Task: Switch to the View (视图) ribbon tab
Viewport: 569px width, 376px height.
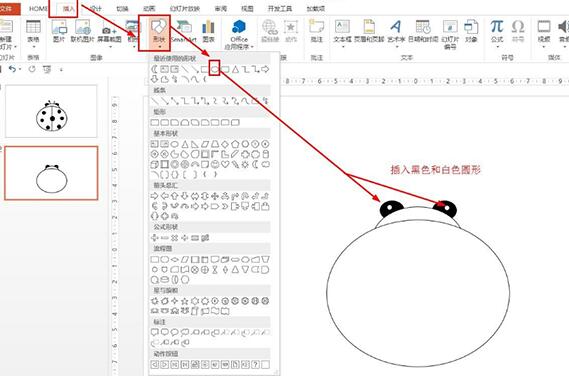Action: (x=247, y=8)
